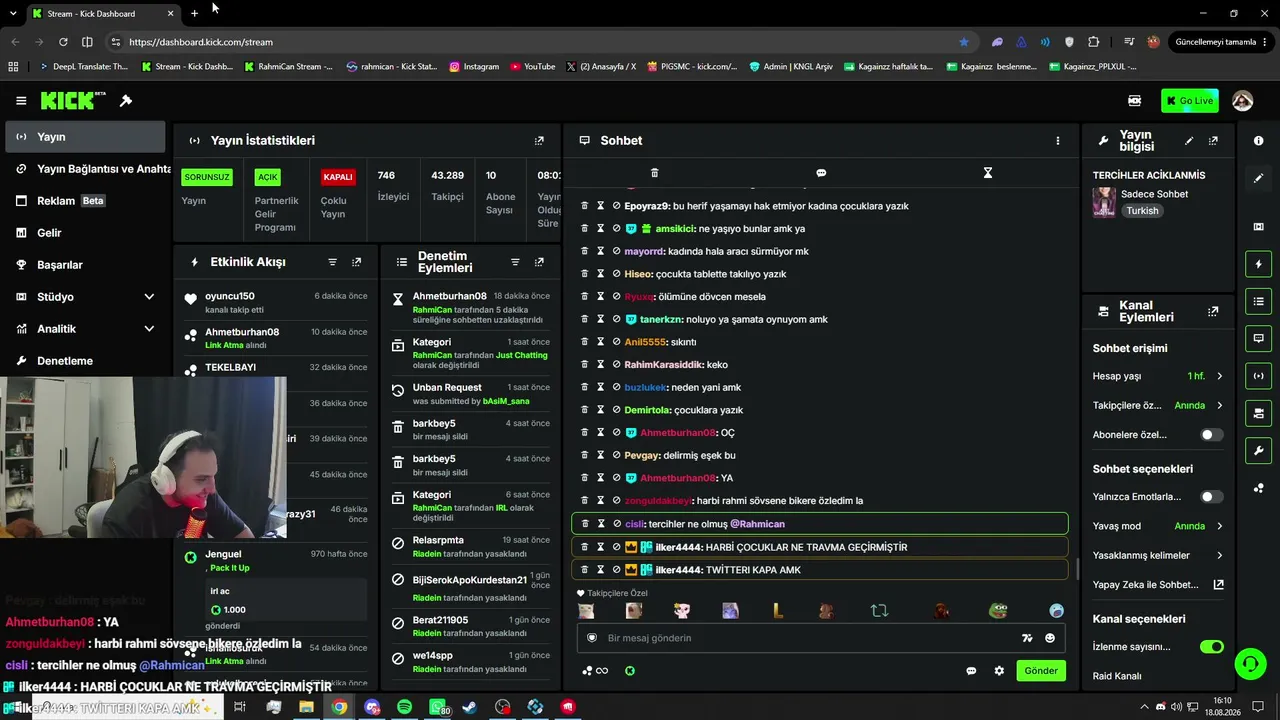Open the hamburger menu beside the Kick logo
Screen dimensions: 1280x720
tap(21, 101)
